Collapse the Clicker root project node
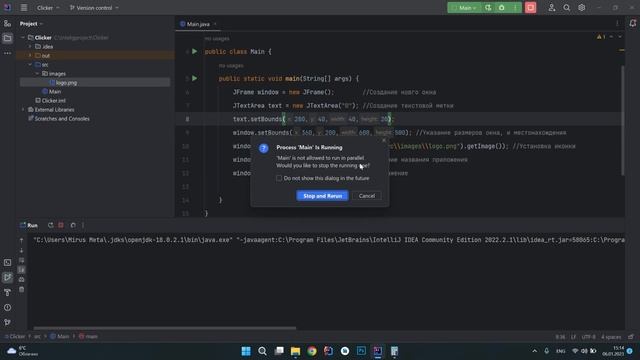Image resolution: width=640 pixels, height=360 pixels. point(23,38)
